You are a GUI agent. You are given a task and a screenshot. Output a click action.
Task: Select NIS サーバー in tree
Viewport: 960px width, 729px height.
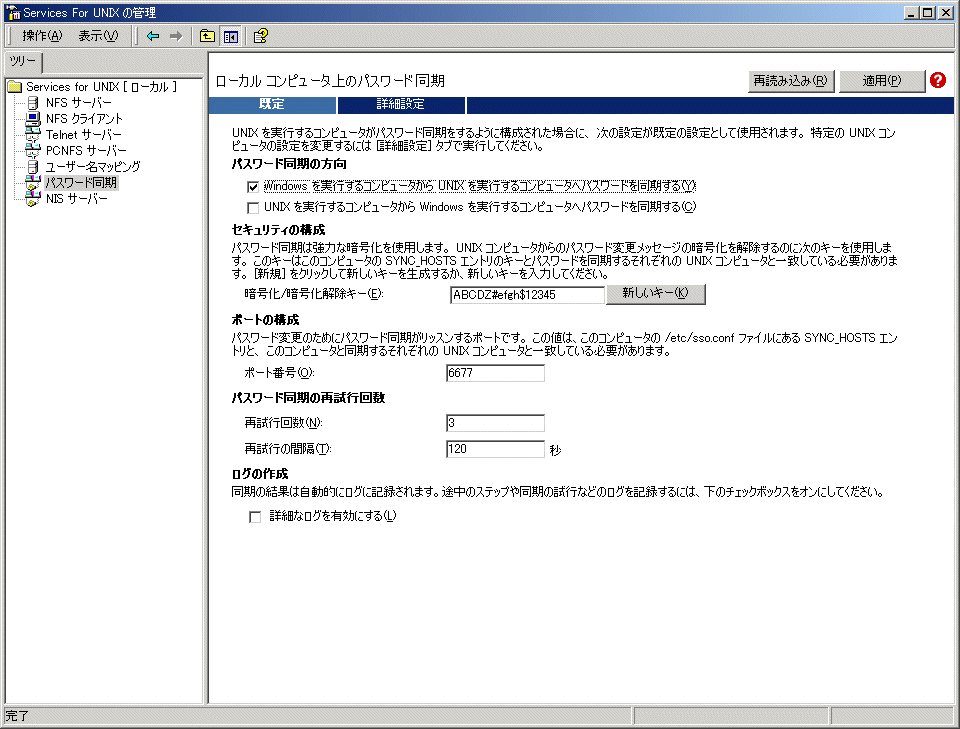pyautogui.click(x=77, y=198)
